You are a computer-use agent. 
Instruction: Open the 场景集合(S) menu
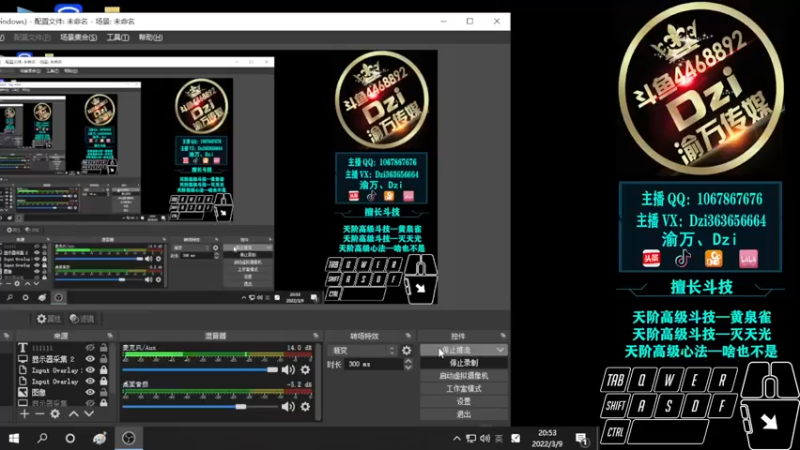[x=78, y=37]
